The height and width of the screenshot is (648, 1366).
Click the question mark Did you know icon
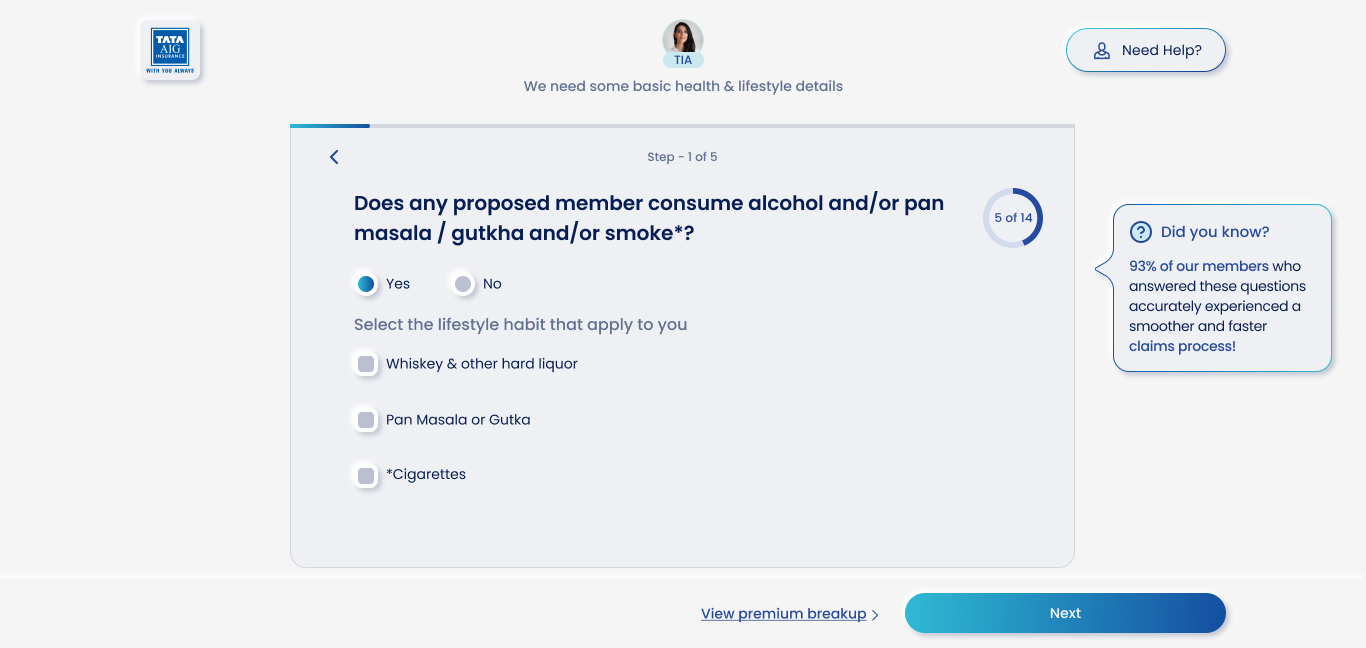(x=1140, y=232)
